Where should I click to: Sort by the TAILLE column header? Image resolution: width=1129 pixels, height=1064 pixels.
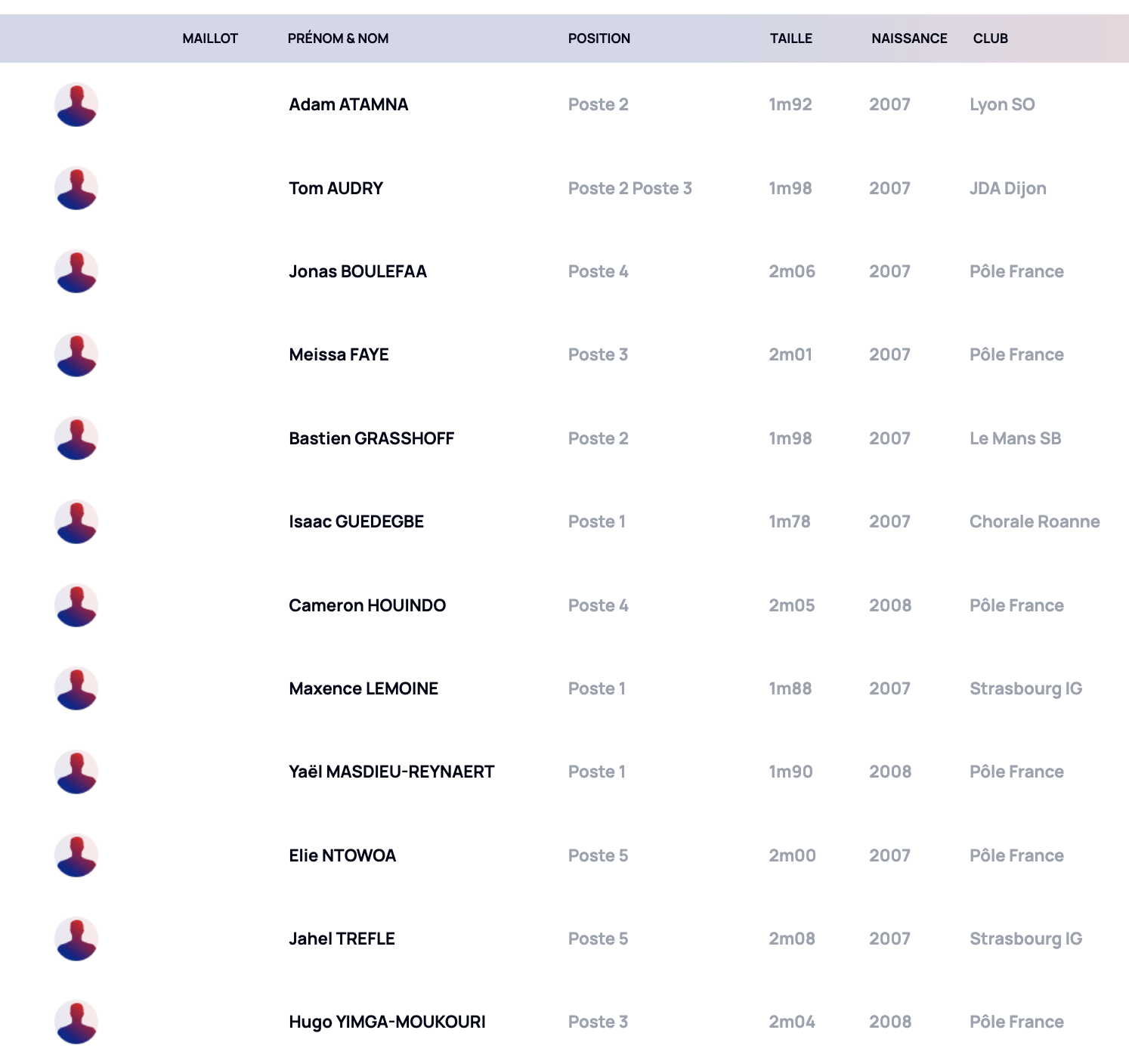pos(791,39)
